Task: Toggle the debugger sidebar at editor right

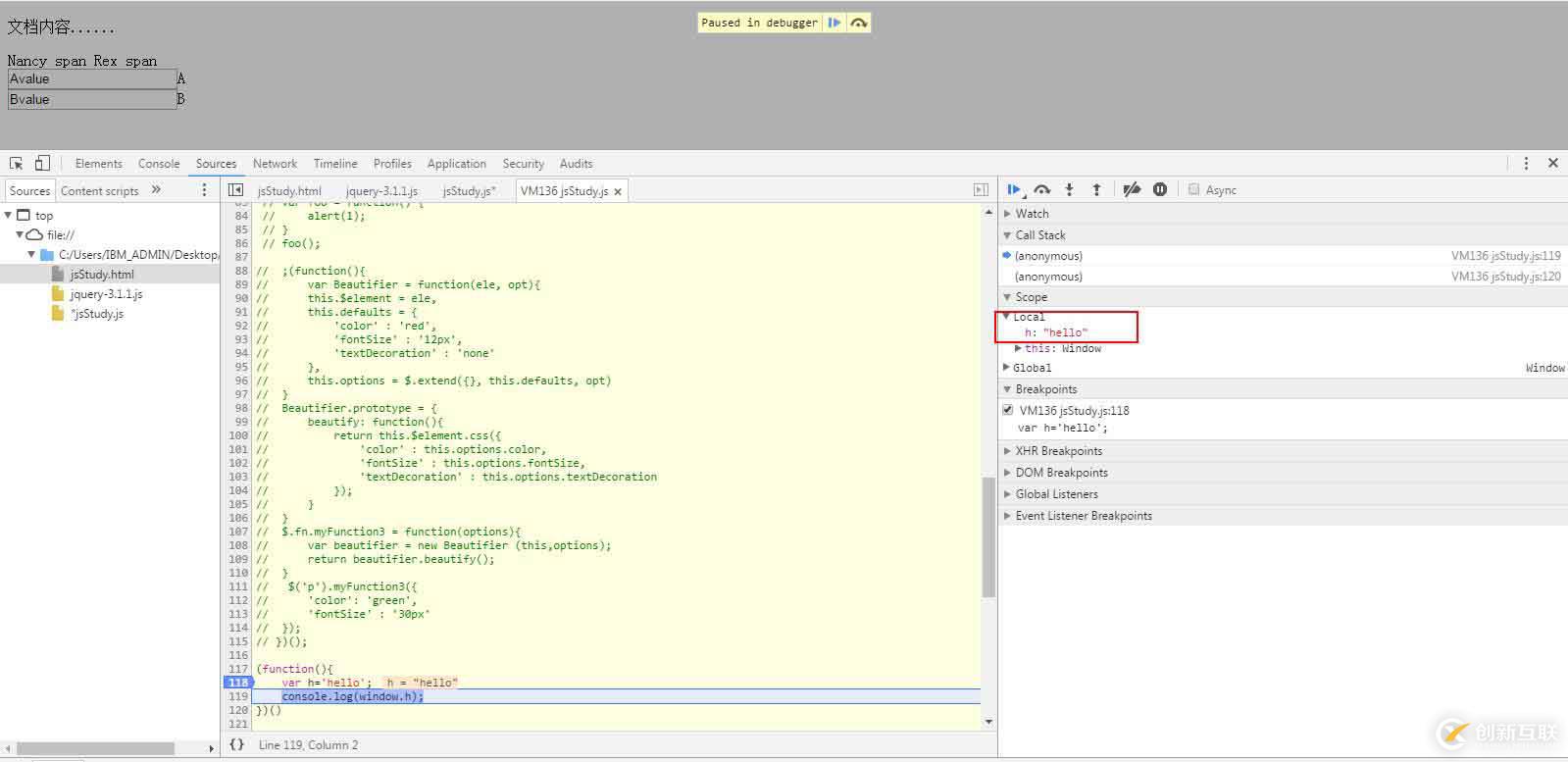Action: click(x=981, y=190)
